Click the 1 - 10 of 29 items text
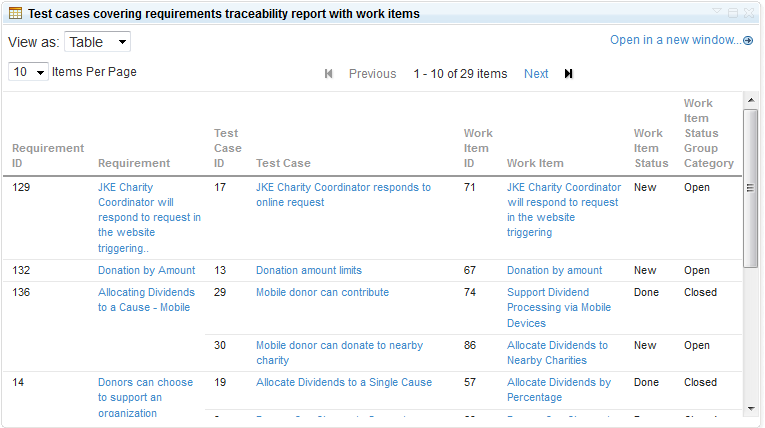The width and height of the screenshot is (765, 428). (460, 74)
